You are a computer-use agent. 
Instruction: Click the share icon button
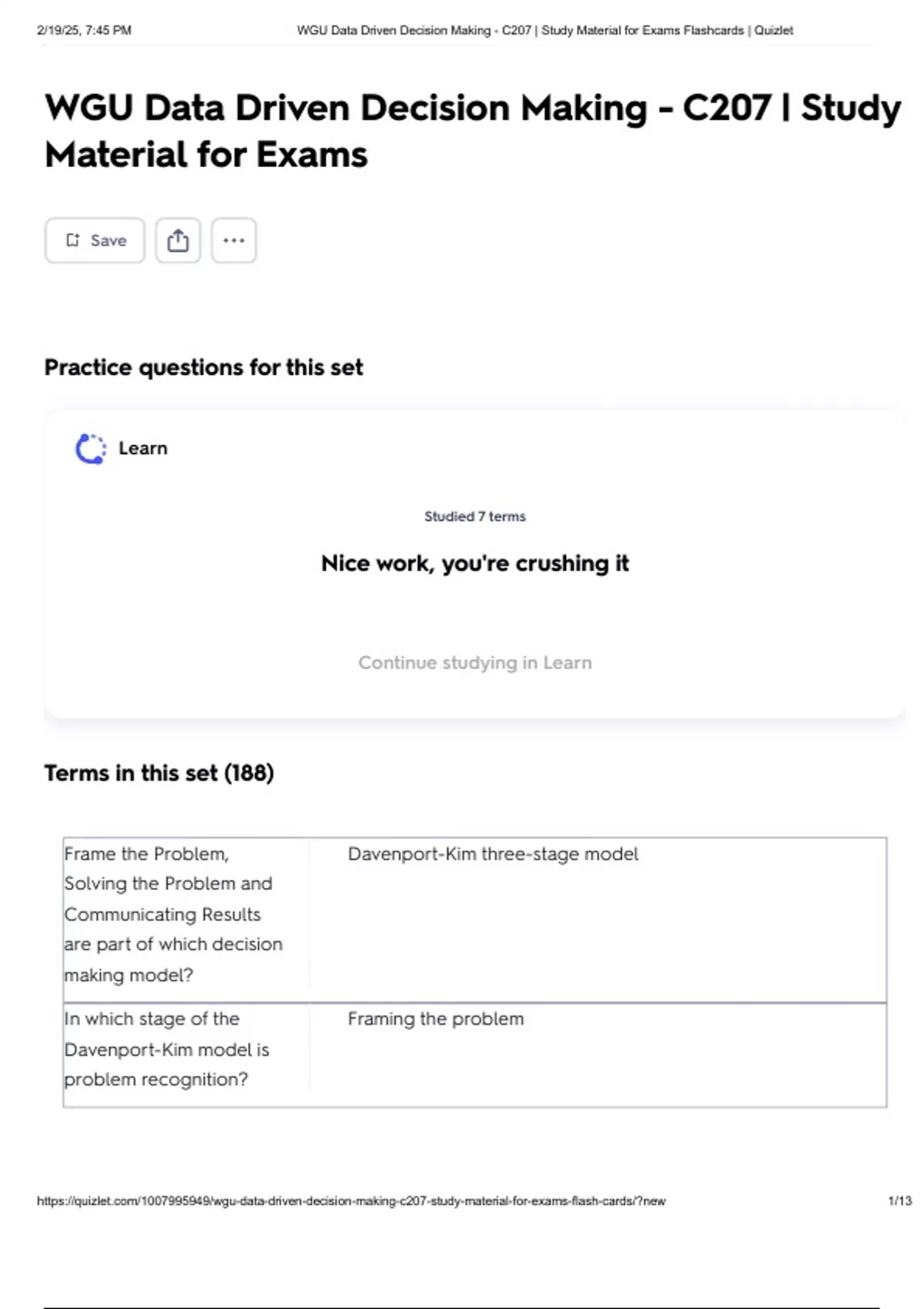[x=178, y=240]
